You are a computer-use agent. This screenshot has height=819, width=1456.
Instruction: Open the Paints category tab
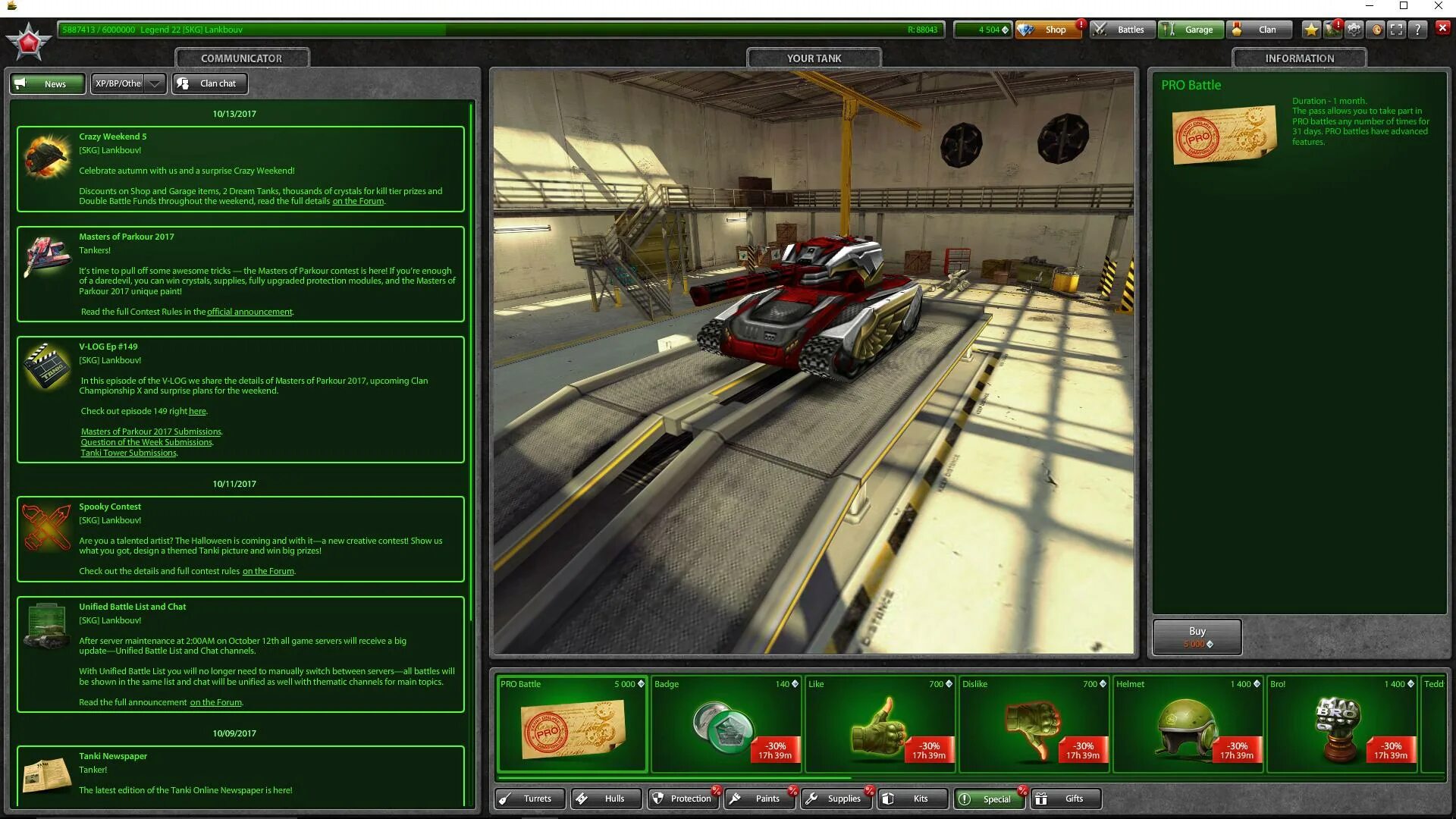[x=760, y=799]
